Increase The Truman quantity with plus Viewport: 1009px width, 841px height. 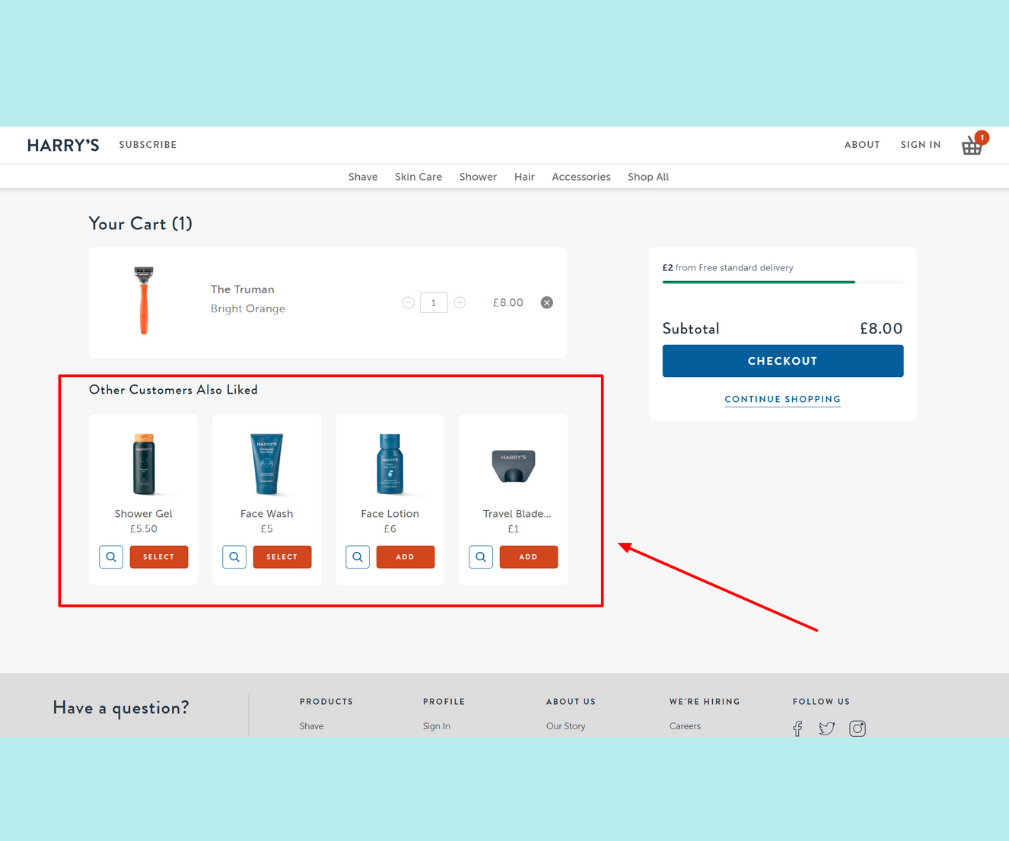click(x=459, y=302)
